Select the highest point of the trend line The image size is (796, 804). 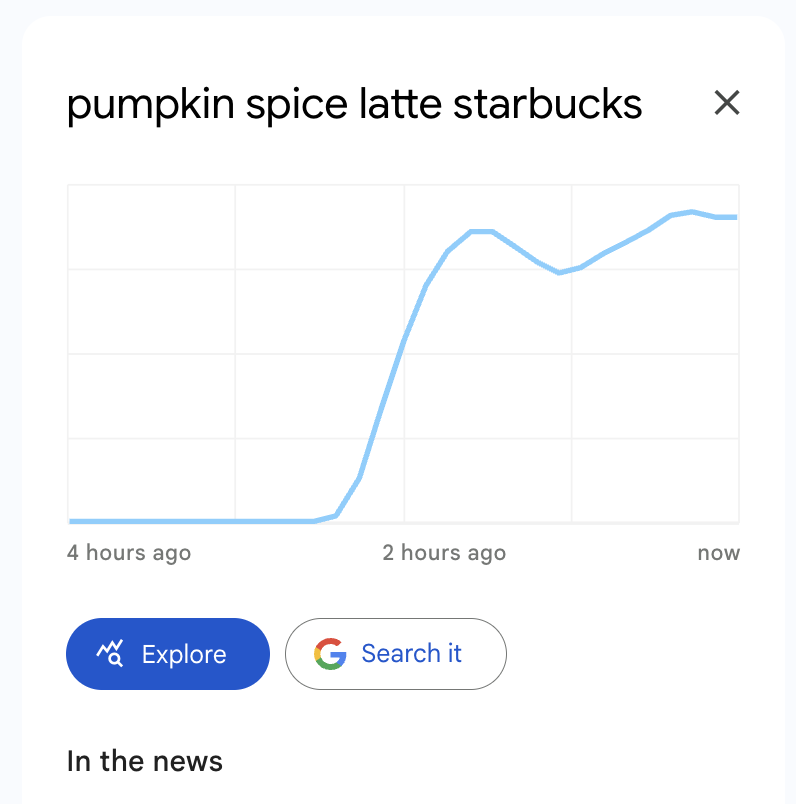[692, 211]
